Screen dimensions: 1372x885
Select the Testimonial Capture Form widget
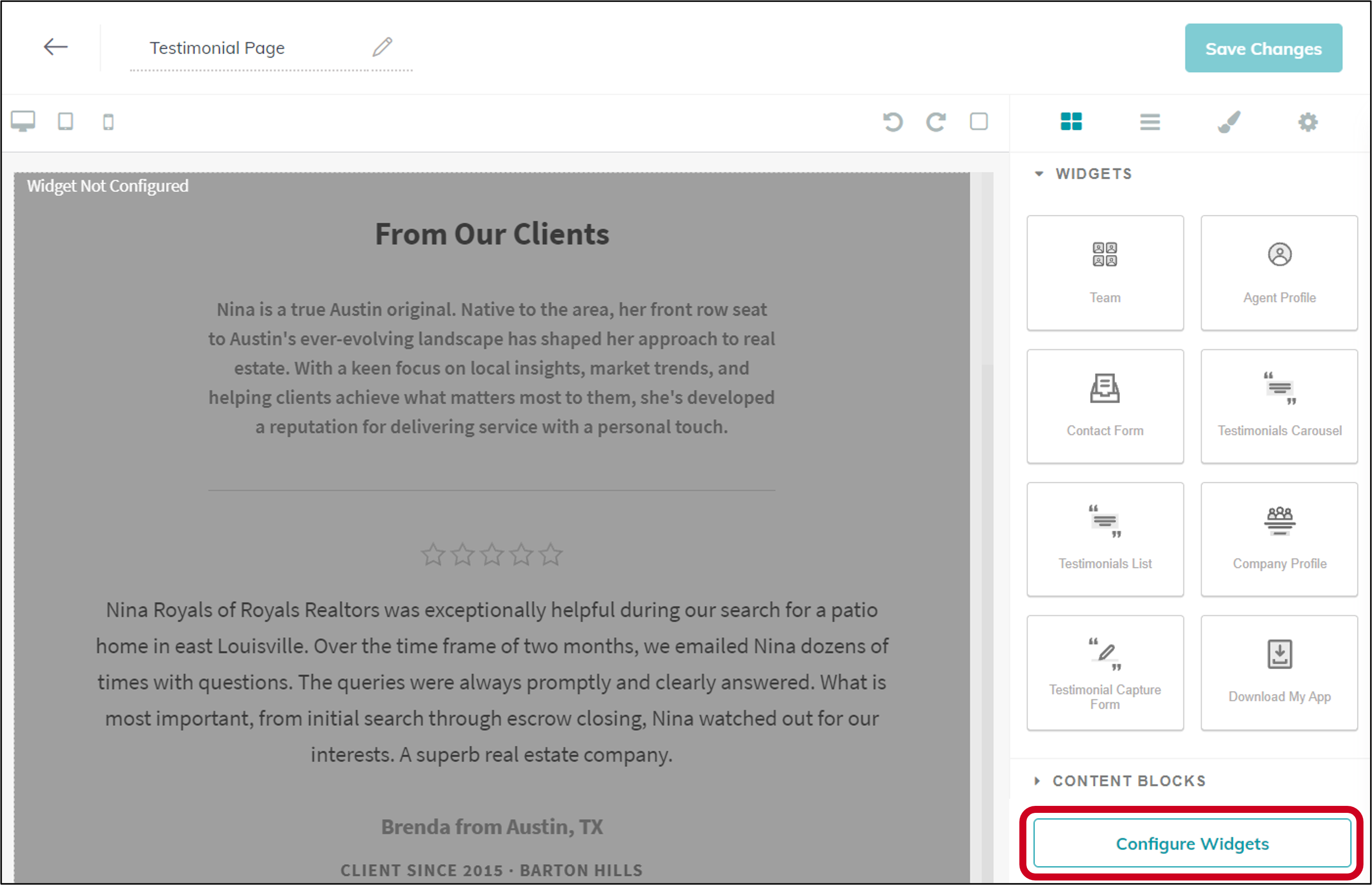(x=1105, y=672)
